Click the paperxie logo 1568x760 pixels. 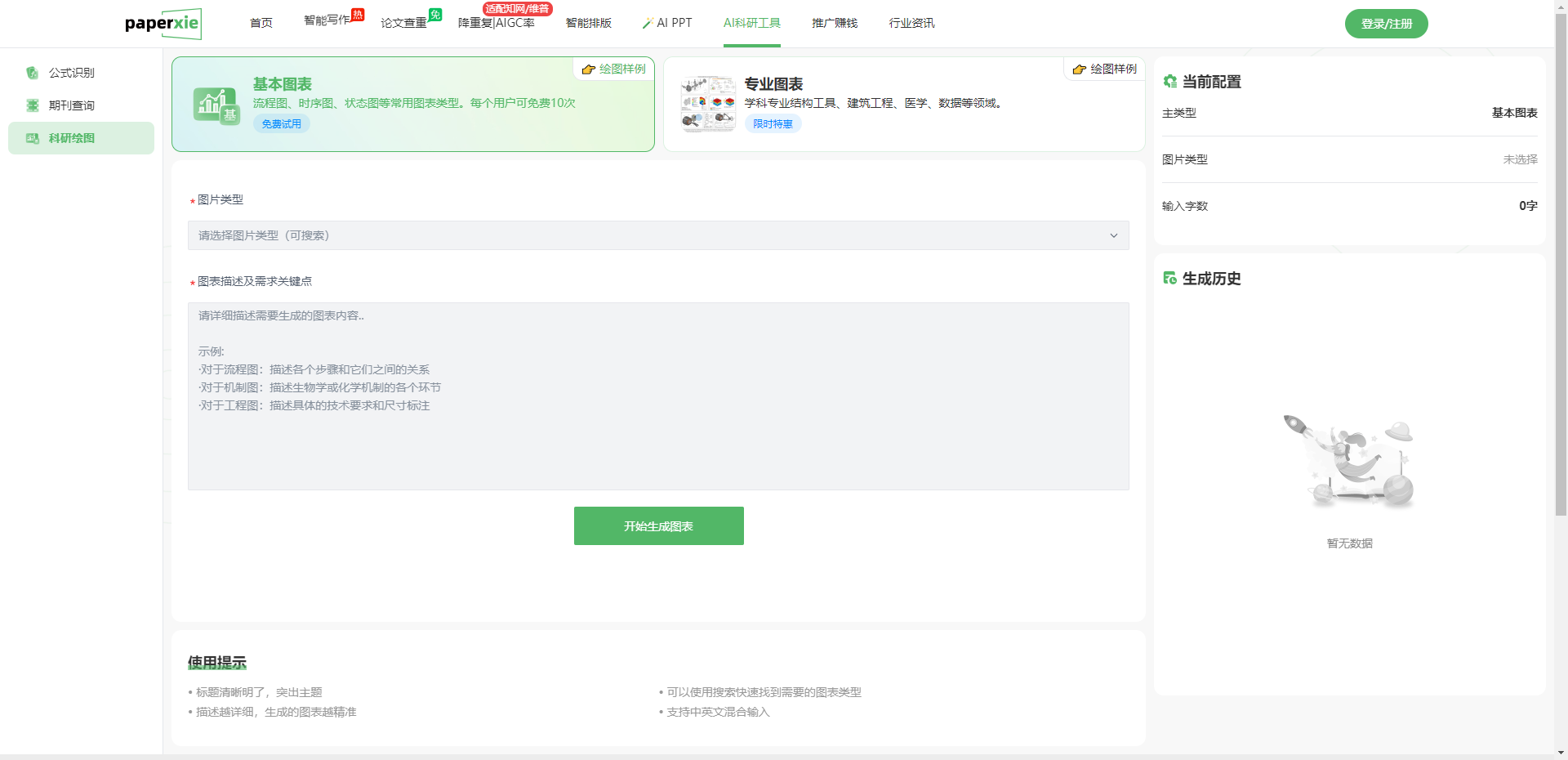[x=163, y=24]
